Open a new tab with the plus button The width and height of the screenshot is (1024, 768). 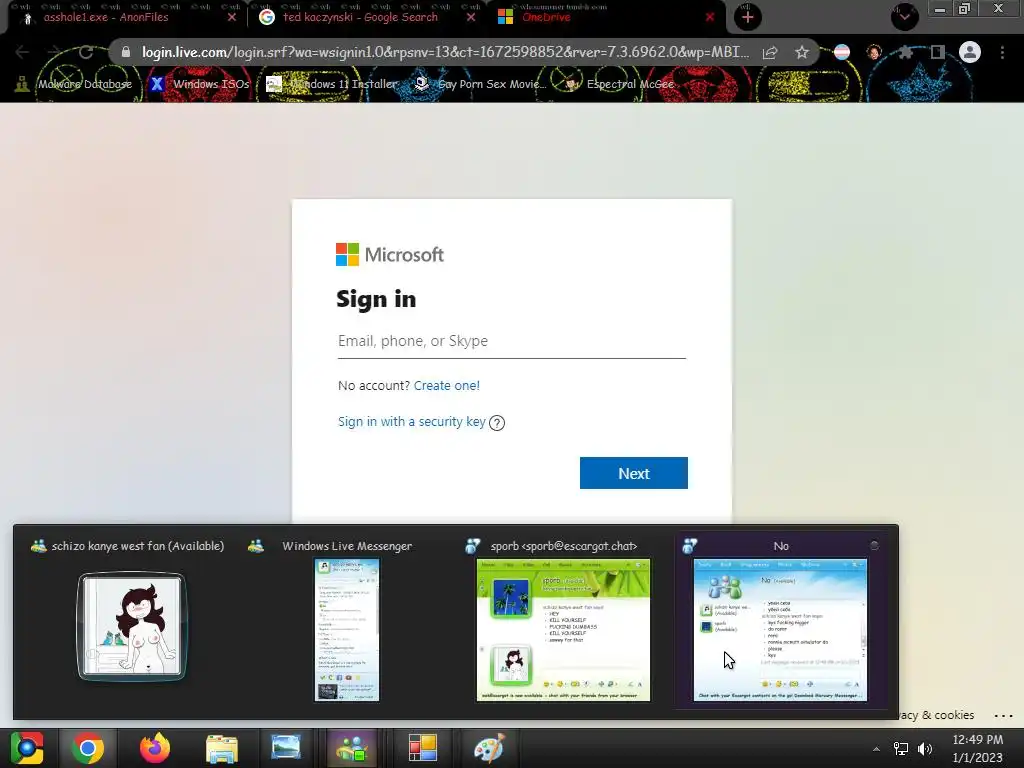coord(748,18)
